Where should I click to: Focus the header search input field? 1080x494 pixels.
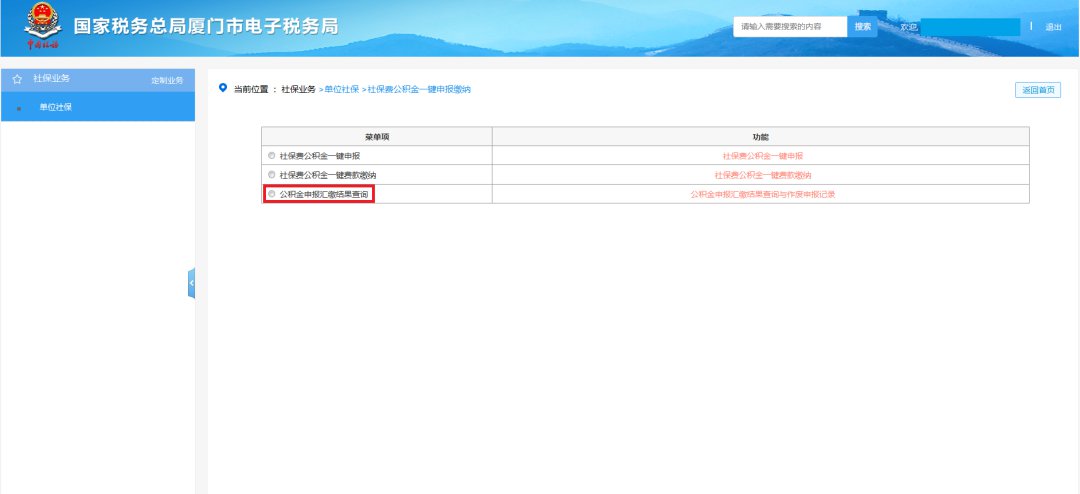pyautogui.click(x=790, y=27)
